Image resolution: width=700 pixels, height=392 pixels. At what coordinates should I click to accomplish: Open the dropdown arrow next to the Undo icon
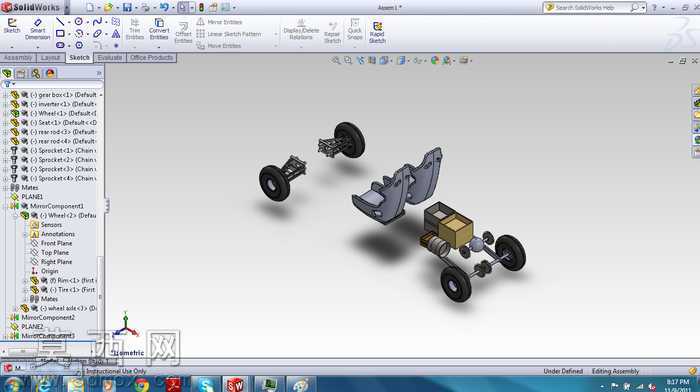point(173,8)
